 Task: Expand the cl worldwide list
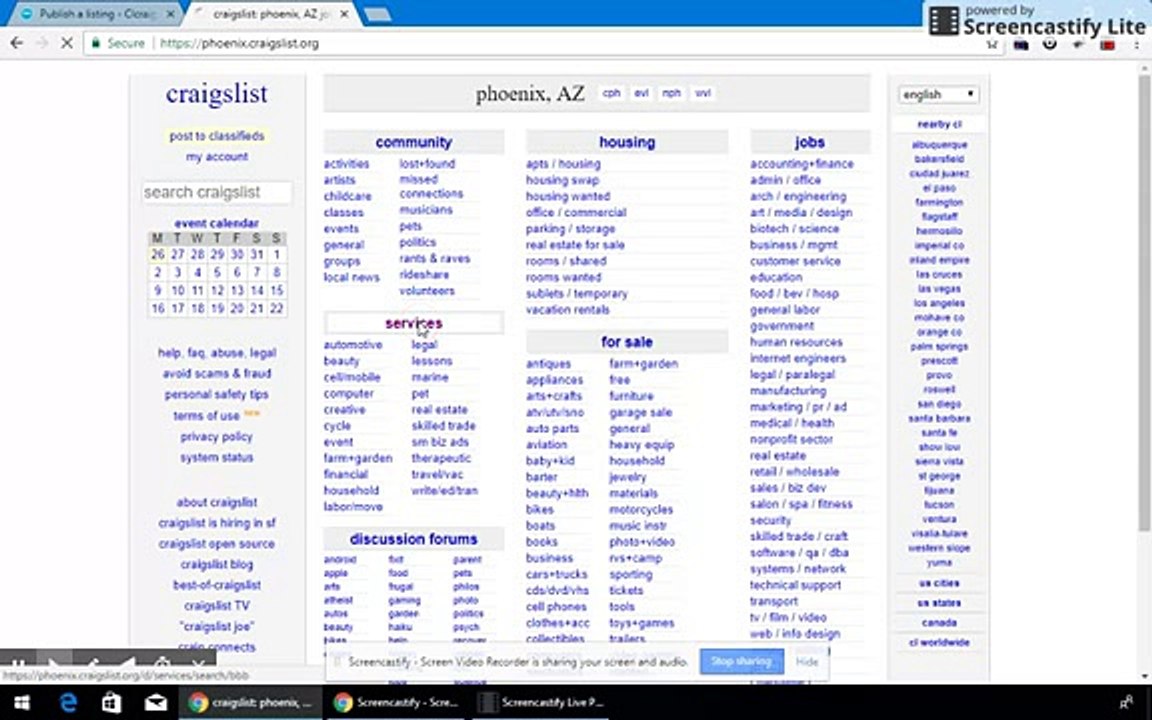pos(939,642)
